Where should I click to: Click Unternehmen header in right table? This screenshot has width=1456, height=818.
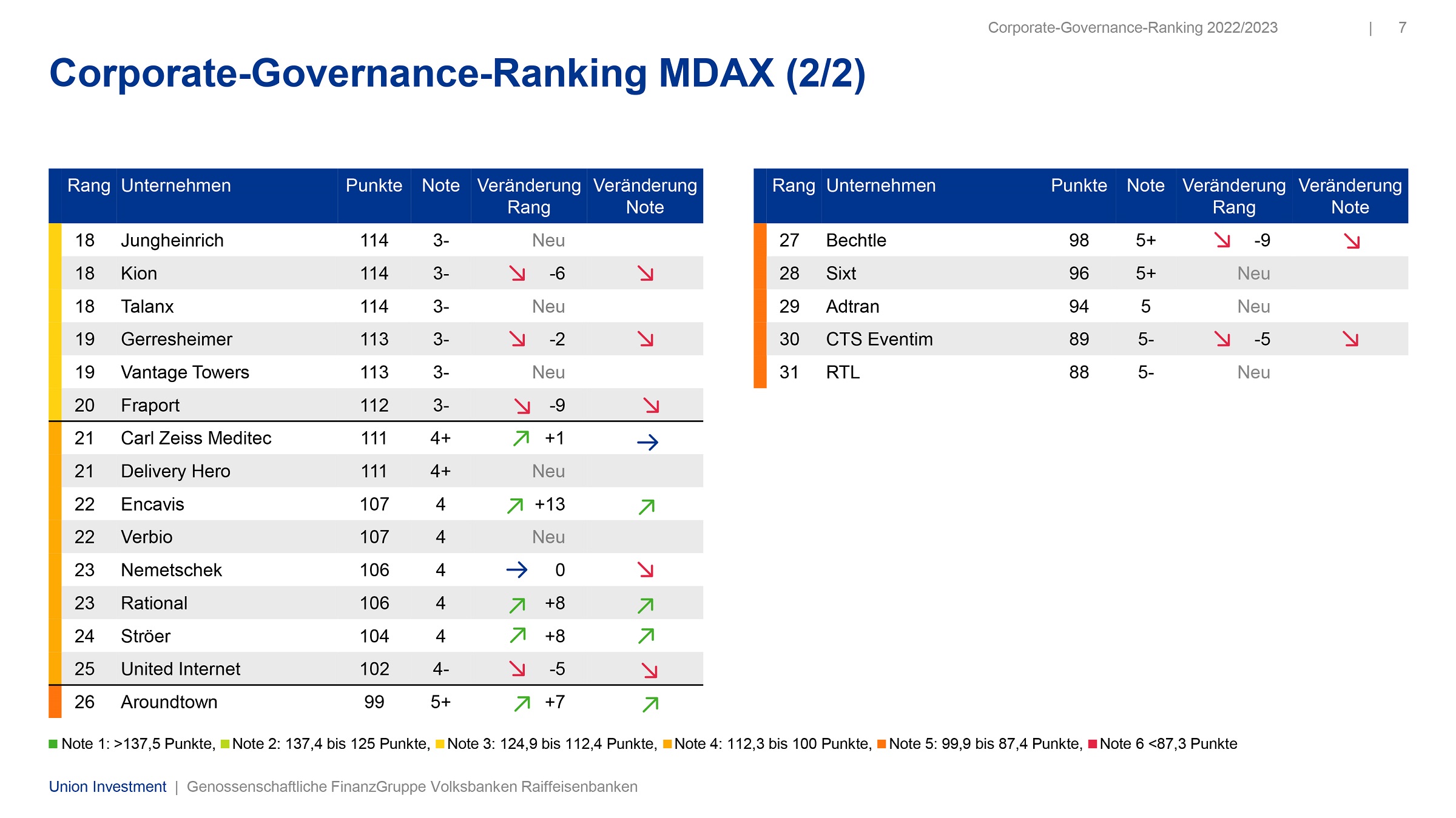tap(880, 186)
